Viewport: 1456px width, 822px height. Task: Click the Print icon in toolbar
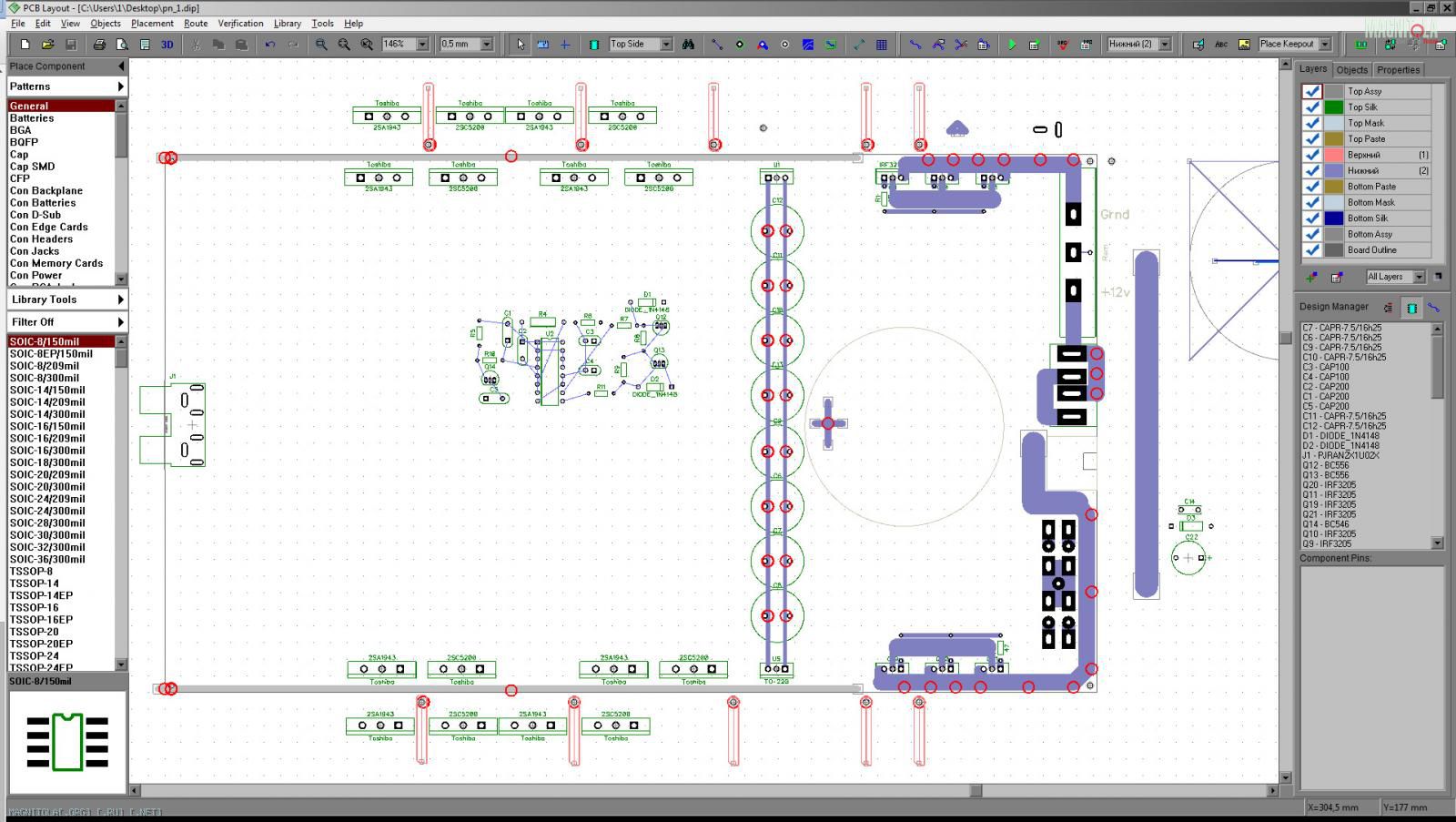pos(99,44)
